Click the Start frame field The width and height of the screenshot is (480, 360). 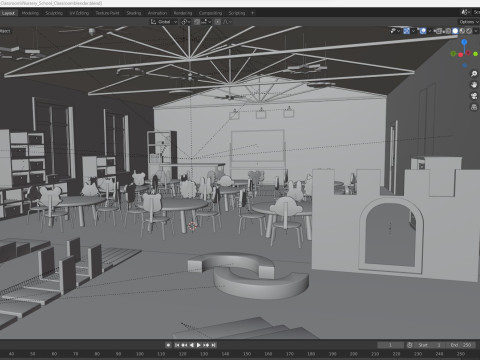coord(430,345)
